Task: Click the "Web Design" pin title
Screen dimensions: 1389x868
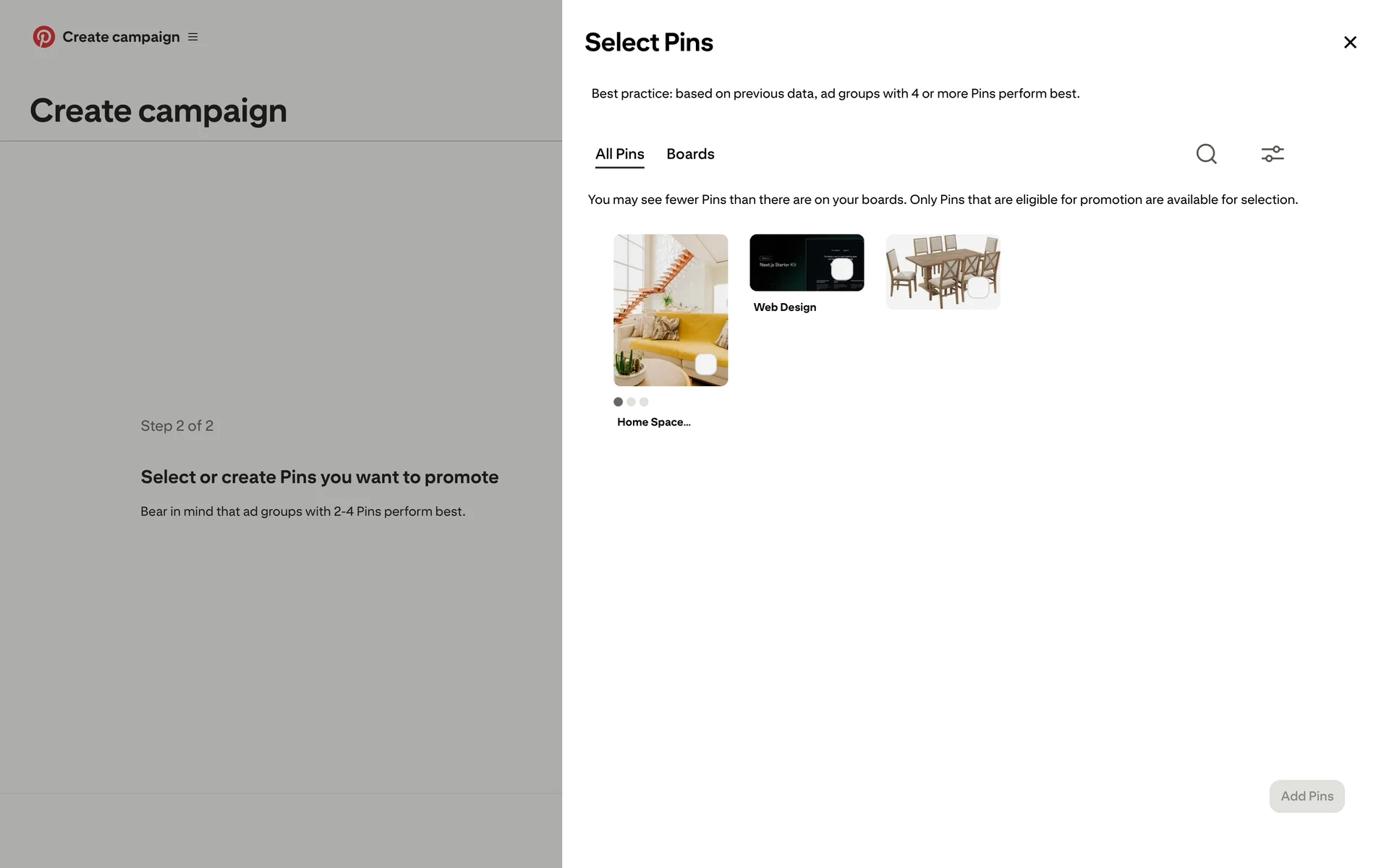Action: point(784,307)
